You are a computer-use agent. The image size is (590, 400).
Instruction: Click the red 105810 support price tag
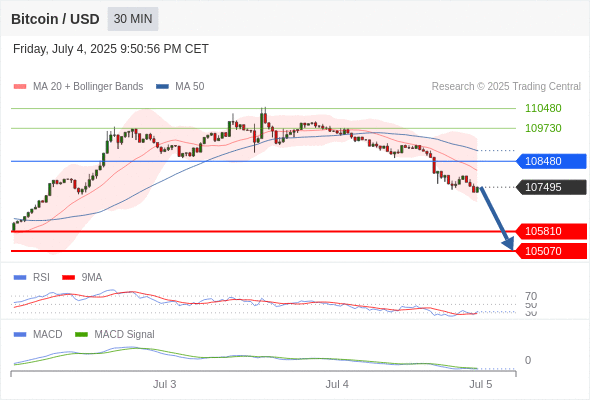551,231
